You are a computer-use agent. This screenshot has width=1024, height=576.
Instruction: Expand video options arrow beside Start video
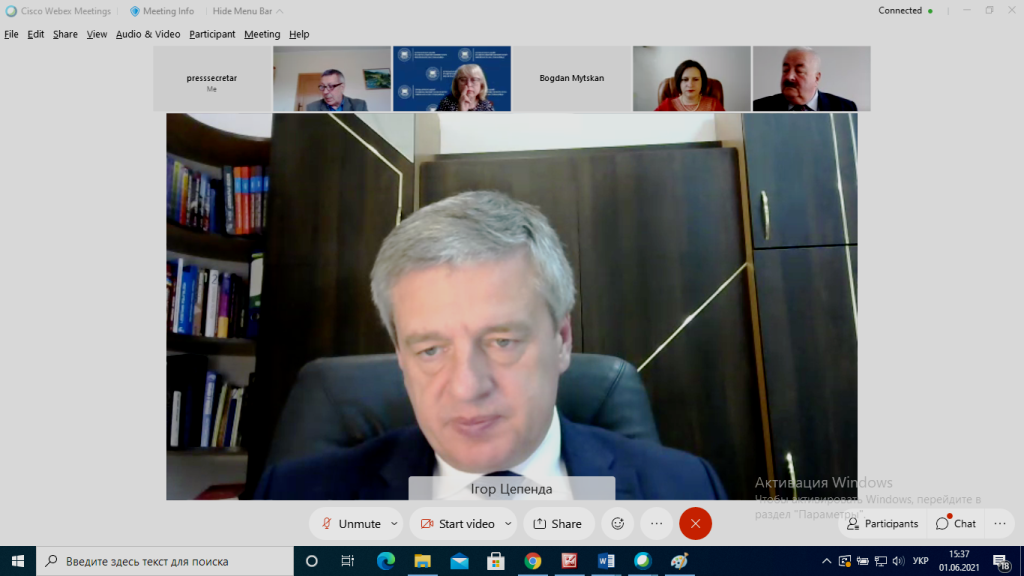(508, 523)
